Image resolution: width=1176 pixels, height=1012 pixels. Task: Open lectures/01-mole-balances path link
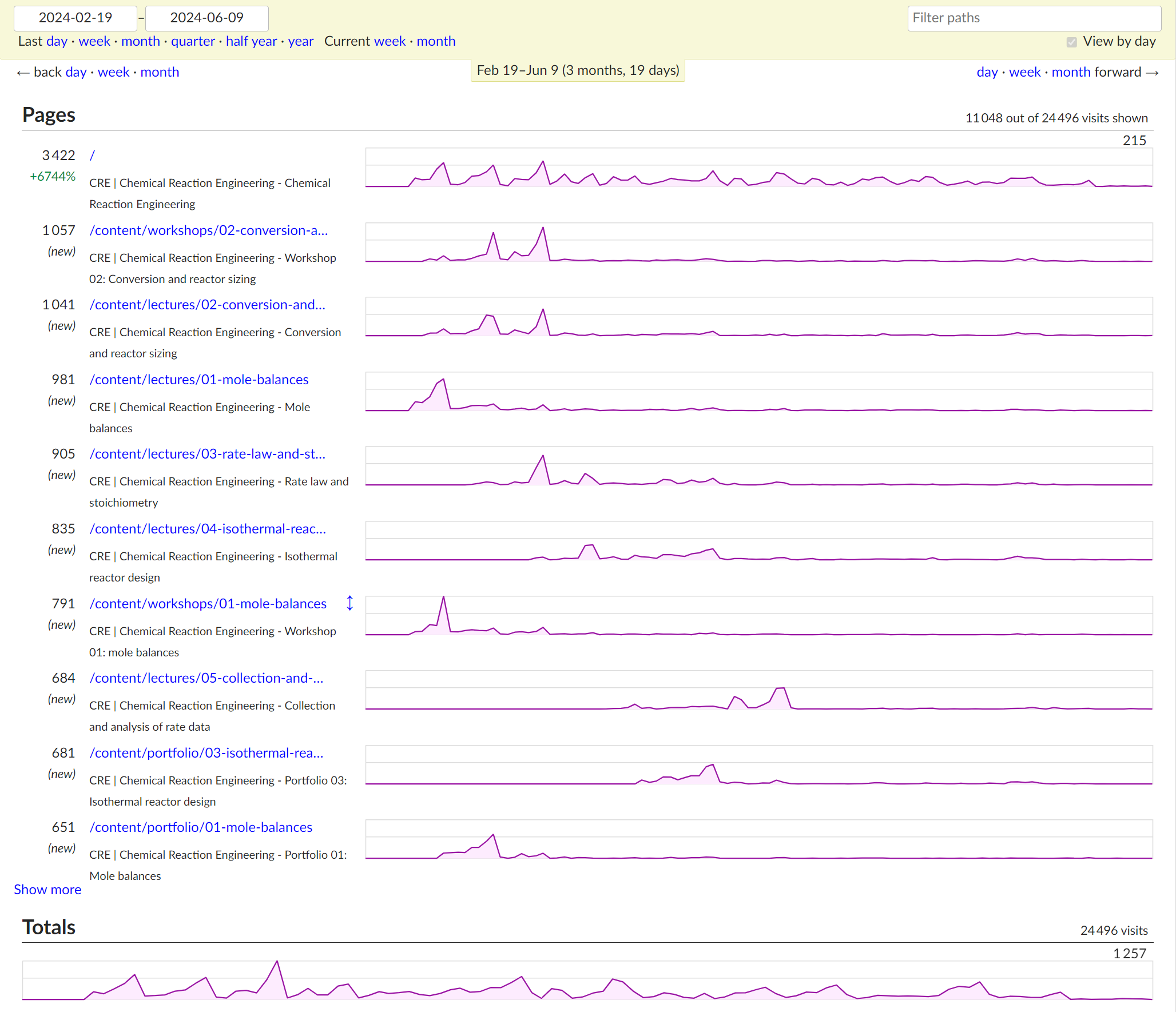click(199, 380)
